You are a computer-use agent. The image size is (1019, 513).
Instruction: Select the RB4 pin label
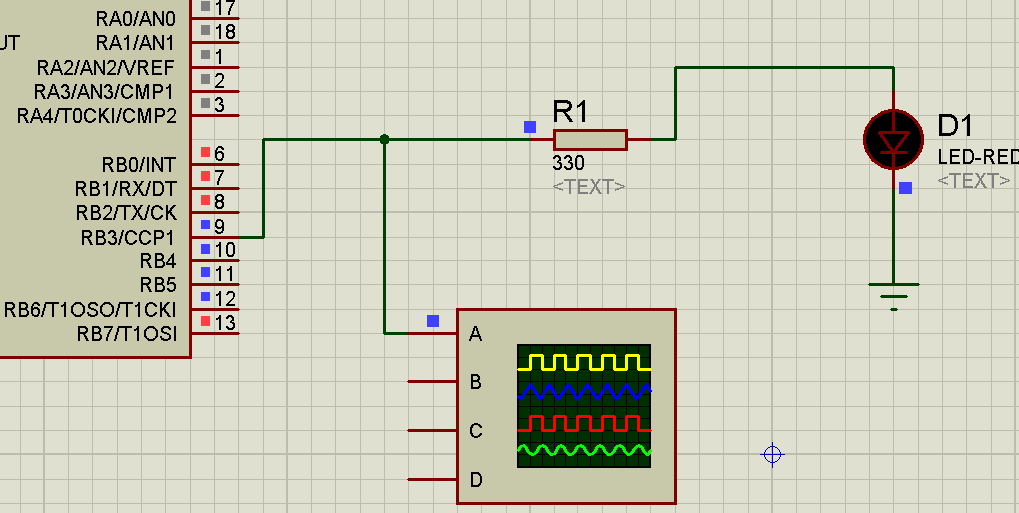click(x=158, y=261)
